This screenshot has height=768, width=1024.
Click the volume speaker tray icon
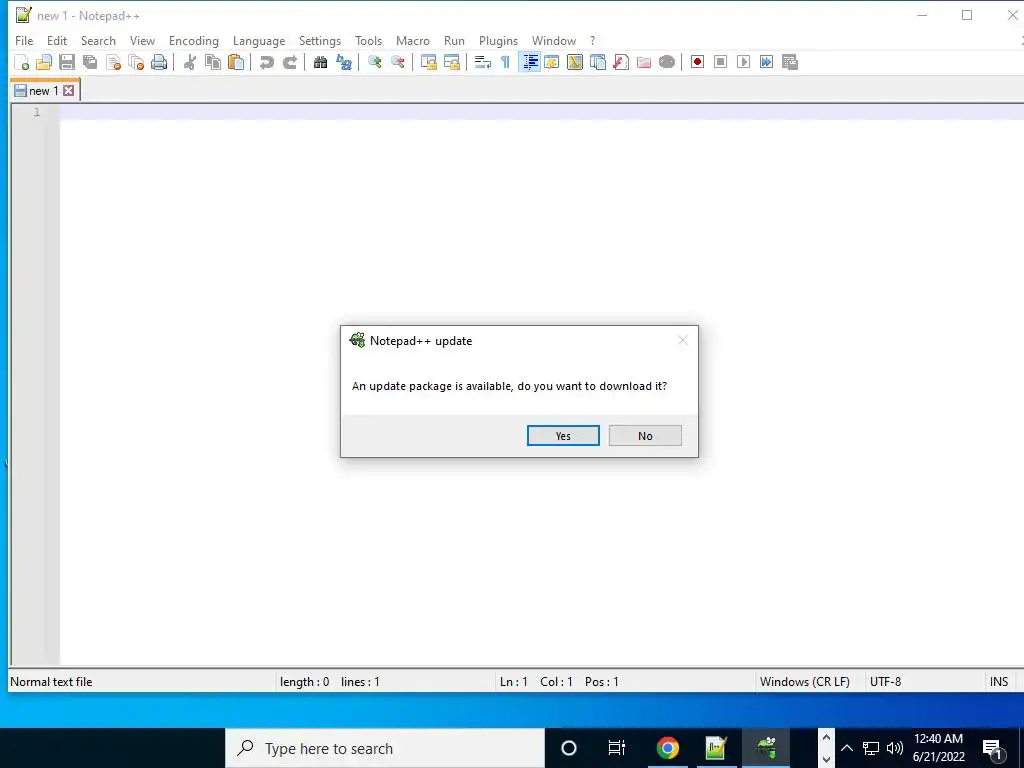[x=895, y=748]
